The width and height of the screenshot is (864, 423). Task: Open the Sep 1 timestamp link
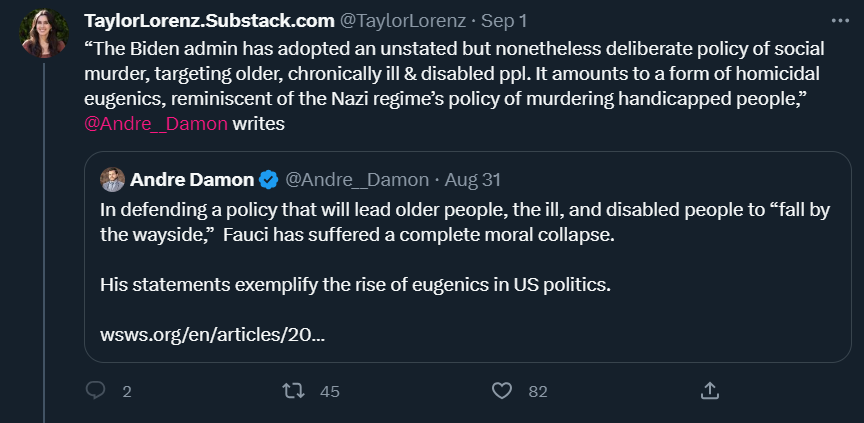(508, 21)
